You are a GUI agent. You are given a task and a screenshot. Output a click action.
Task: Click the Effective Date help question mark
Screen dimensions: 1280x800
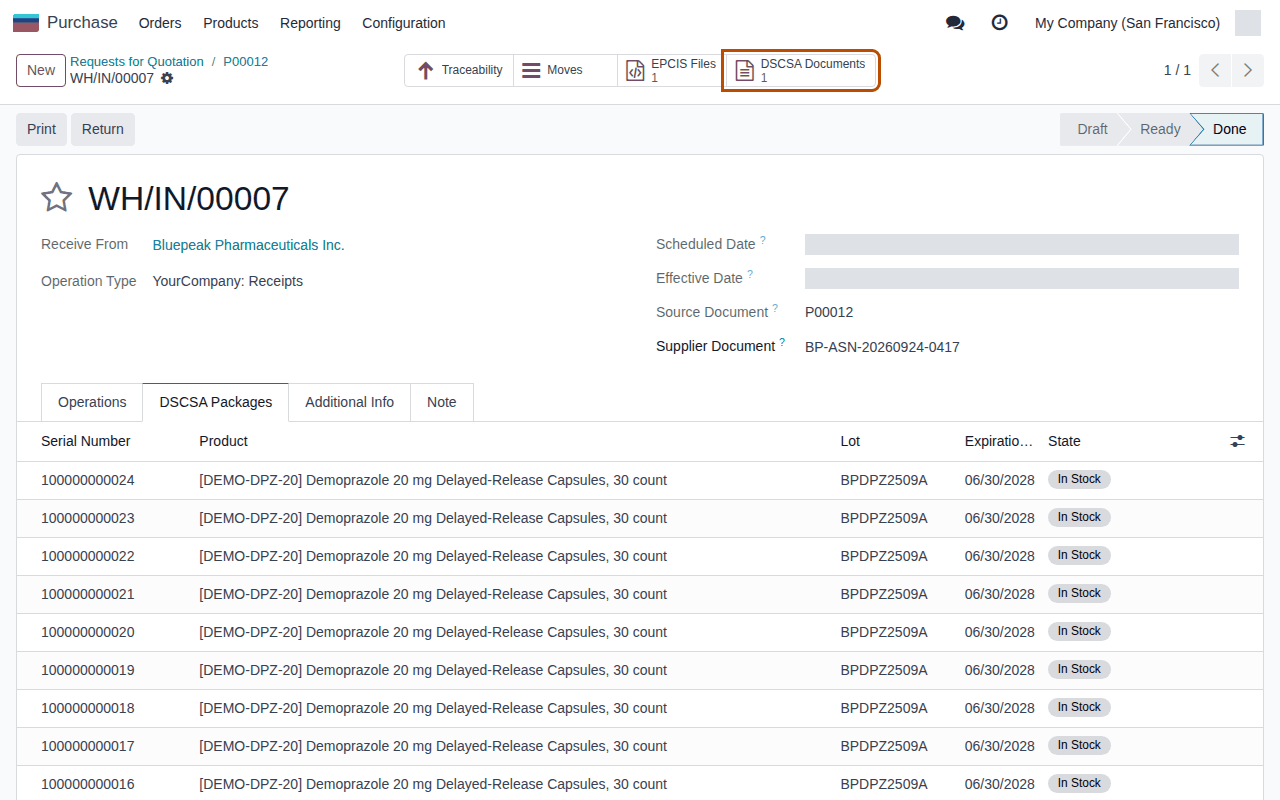pyautogui.click(x=750, y=274)
